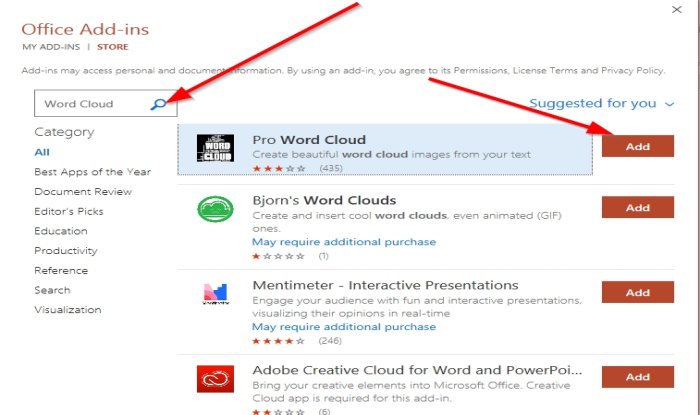
Task: Add the Mentimeter add-in
Action: (x=638, y=292)
